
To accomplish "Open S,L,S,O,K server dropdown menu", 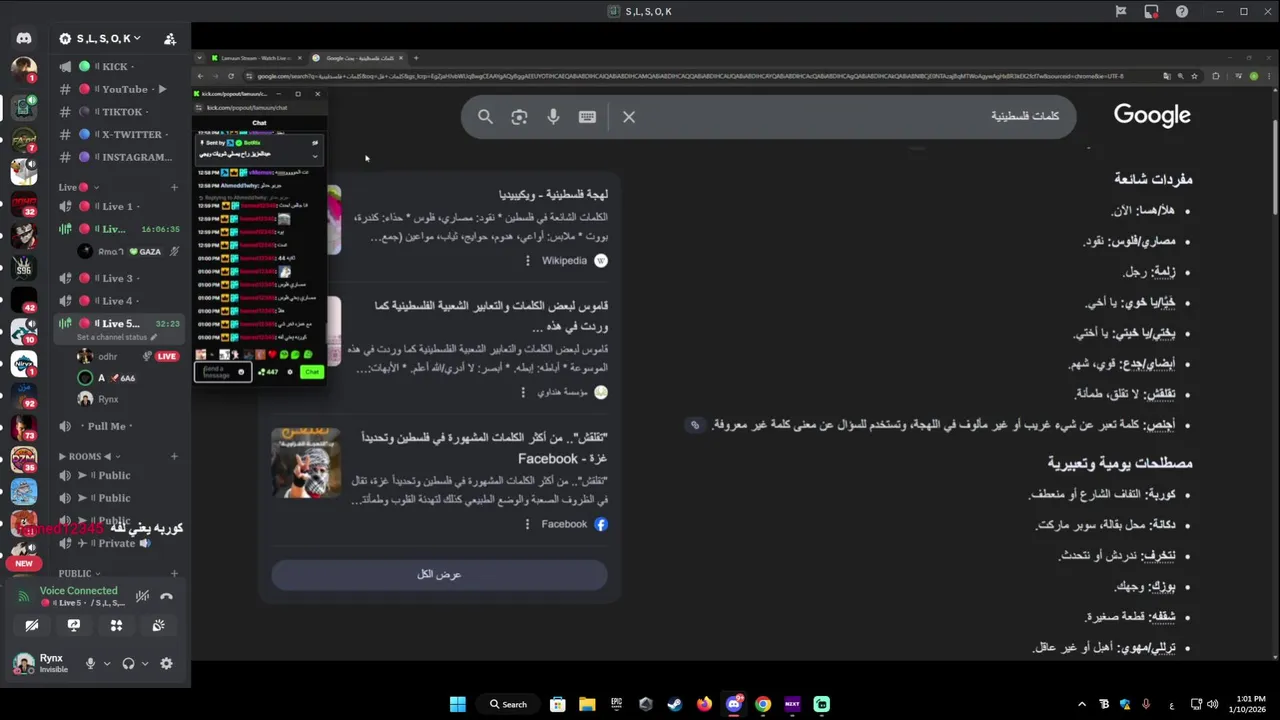I will coord(100,39).
